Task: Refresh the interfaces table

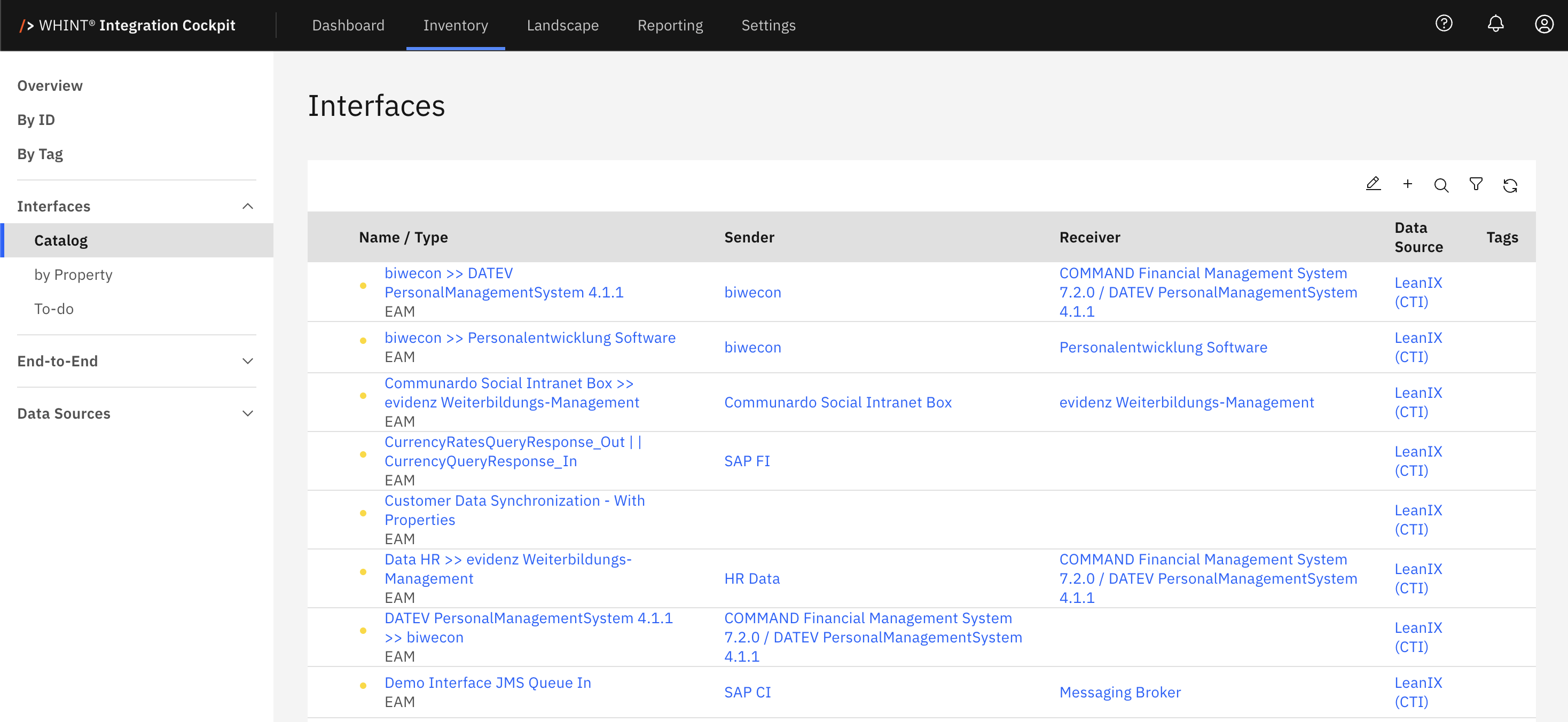Action: point(1510,185)
